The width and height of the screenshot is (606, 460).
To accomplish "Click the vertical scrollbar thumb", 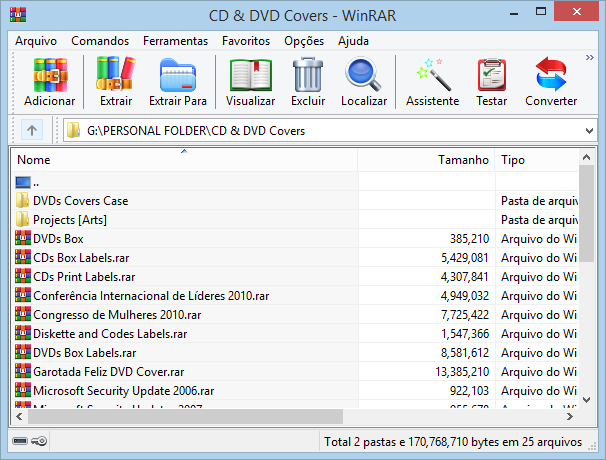I will tap(586, 213).
